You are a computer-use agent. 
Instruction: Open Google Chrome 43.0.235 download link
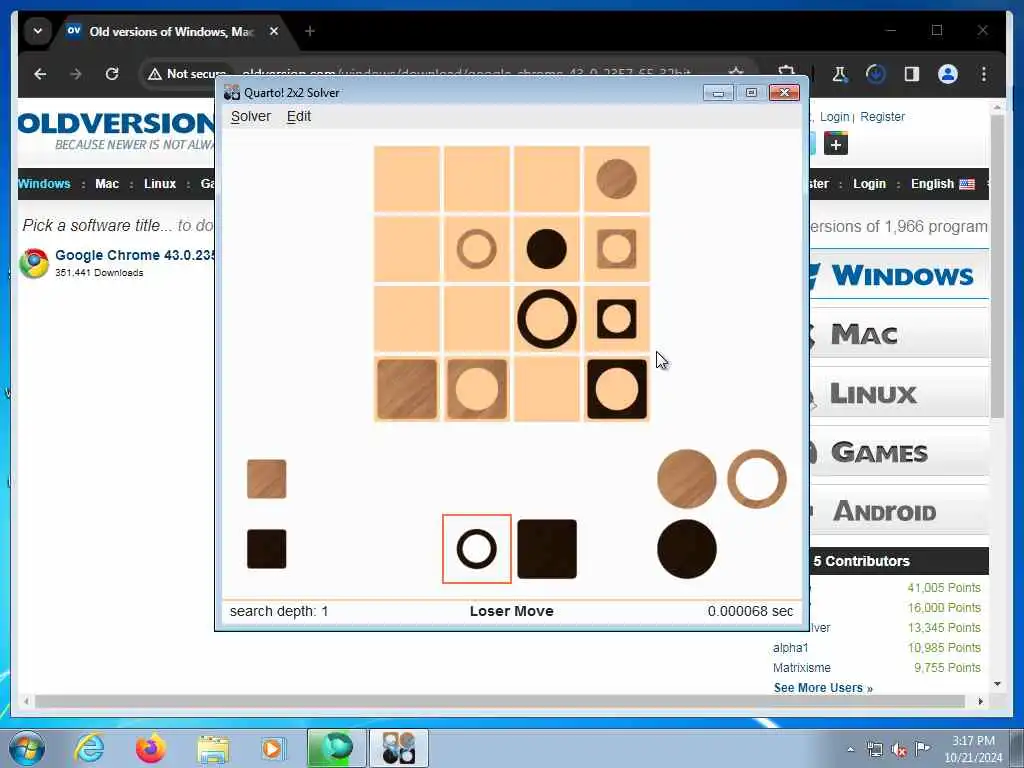pos(135,255)
